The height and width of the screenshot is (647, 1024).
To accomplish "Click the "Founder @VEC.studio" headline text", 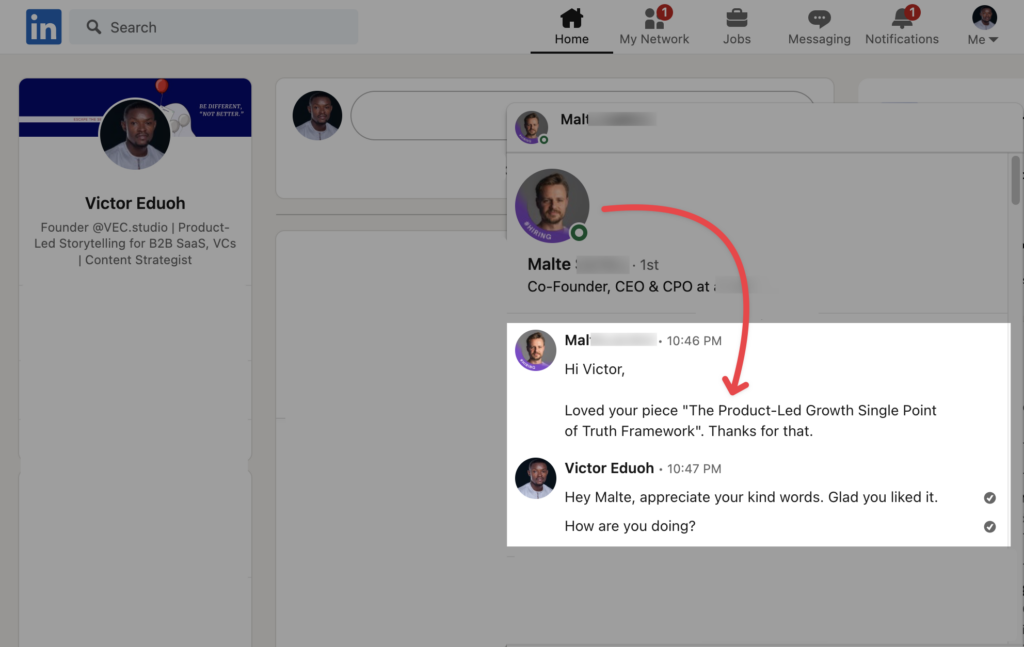I will [135, 244].
